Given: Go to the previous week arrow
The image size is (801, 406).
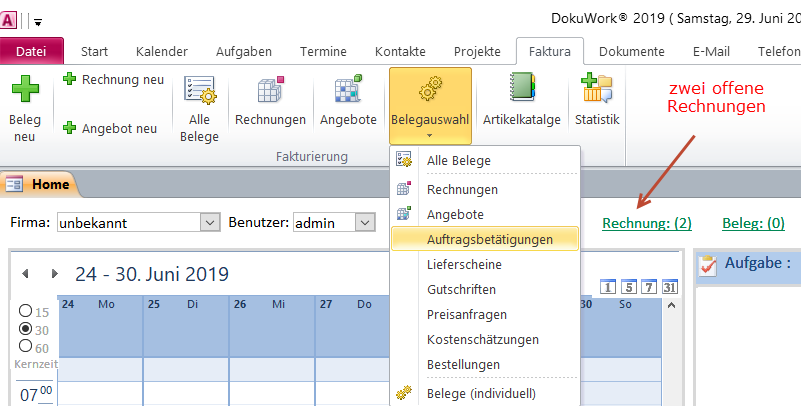Looking at the screenshot, I should click(26, 273).
